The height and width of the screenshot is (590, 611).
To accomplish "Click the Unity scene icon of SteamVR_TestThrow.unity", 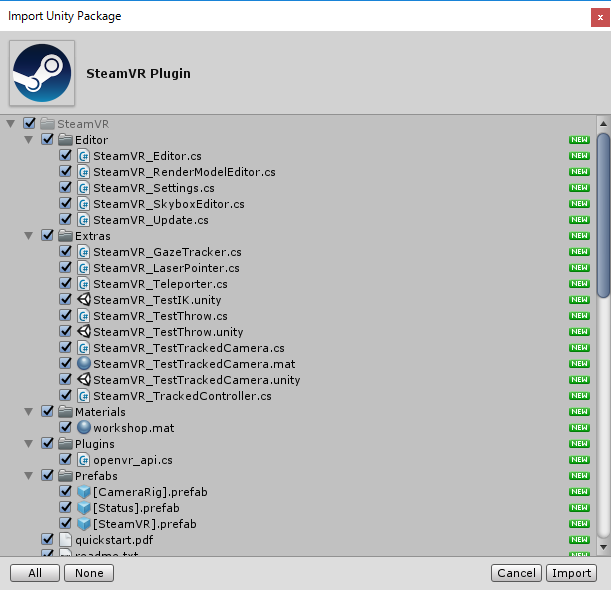I will [83, 331].
